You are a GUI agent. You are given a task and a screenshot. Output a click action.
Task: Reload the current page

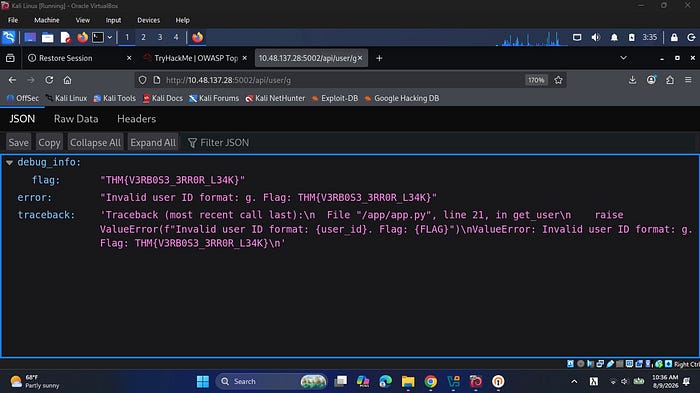coord(49,80)
